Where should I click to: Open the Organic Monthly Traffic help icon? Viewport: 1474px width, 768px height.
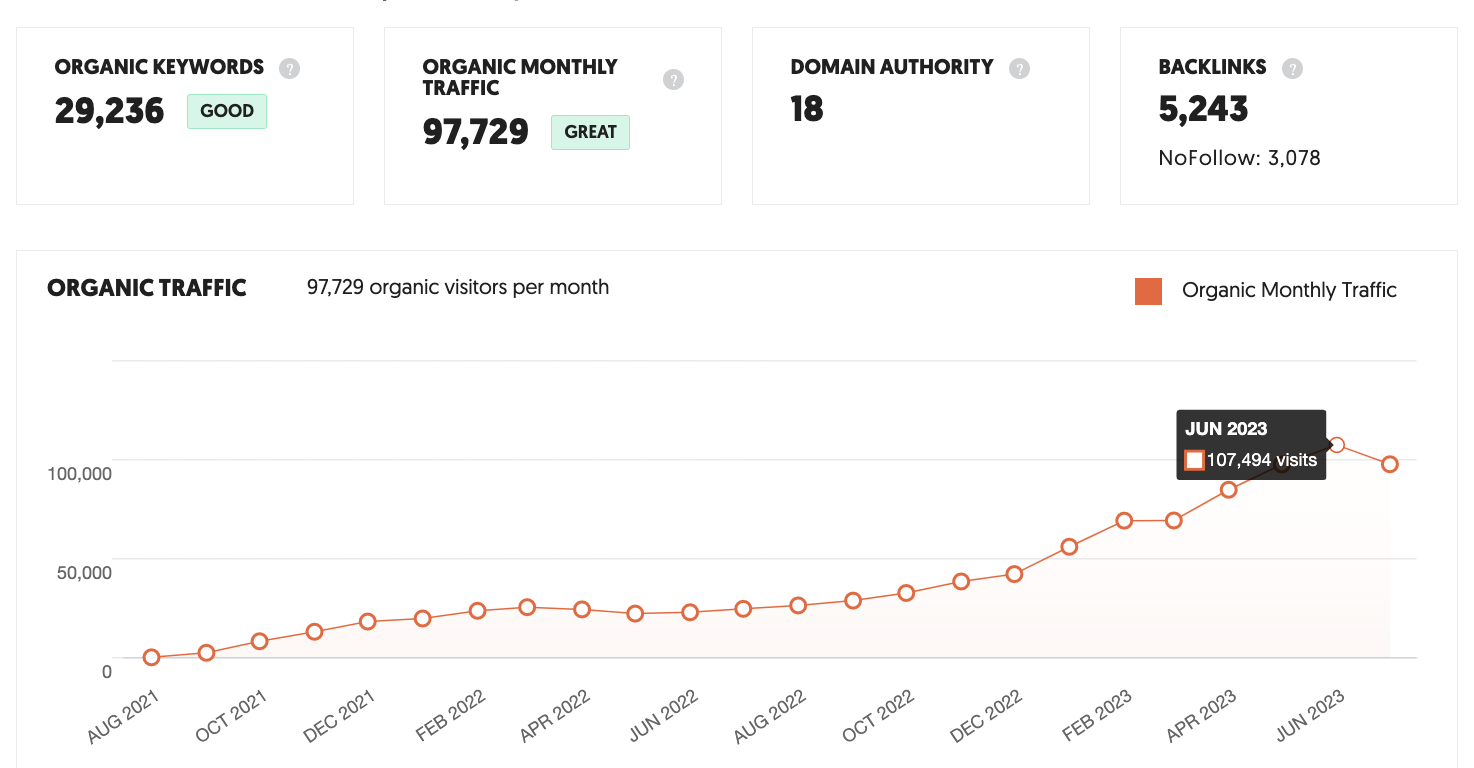[x=673, y=79]
